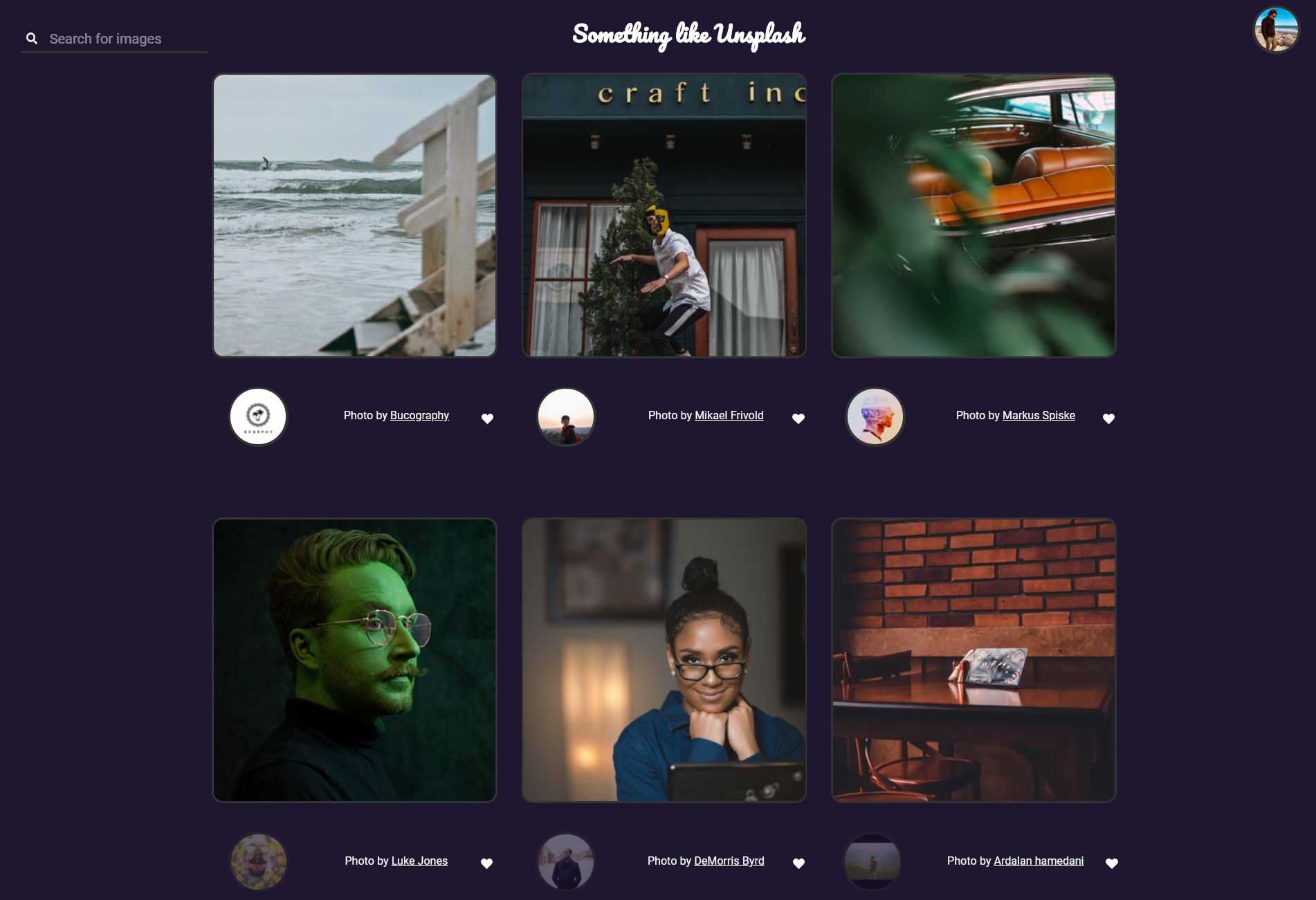Viewport: 1316px width, 900px height.
Task: Open the surfer and ocean waves photo
Action: (354, 215)
